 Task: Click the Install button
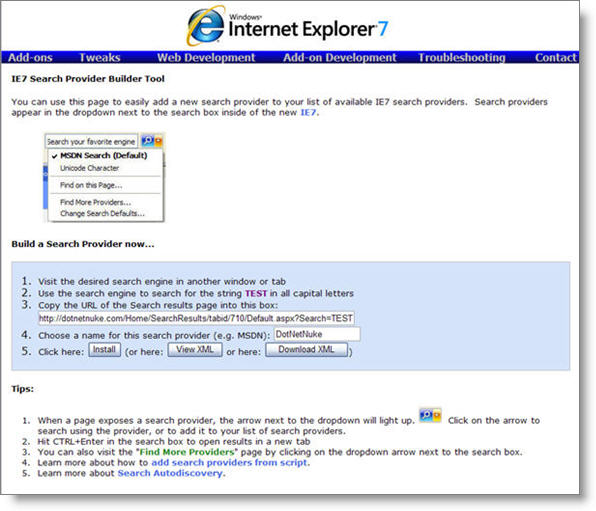click(x=105, y=350)
